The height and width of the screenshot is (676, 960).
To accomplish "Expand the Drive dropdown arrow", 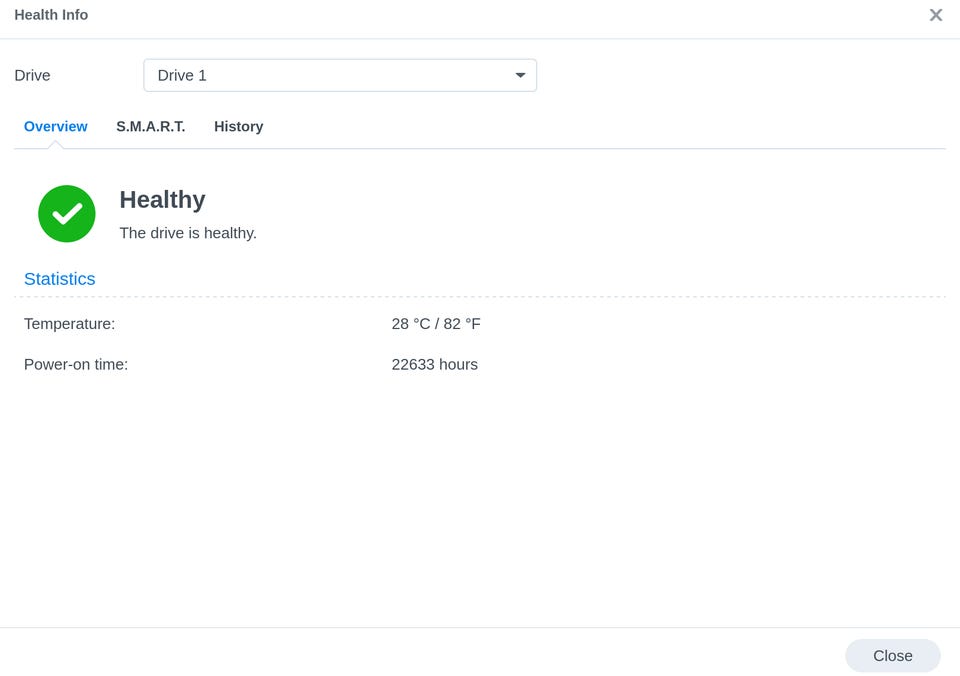I will [x=520, y=75].
